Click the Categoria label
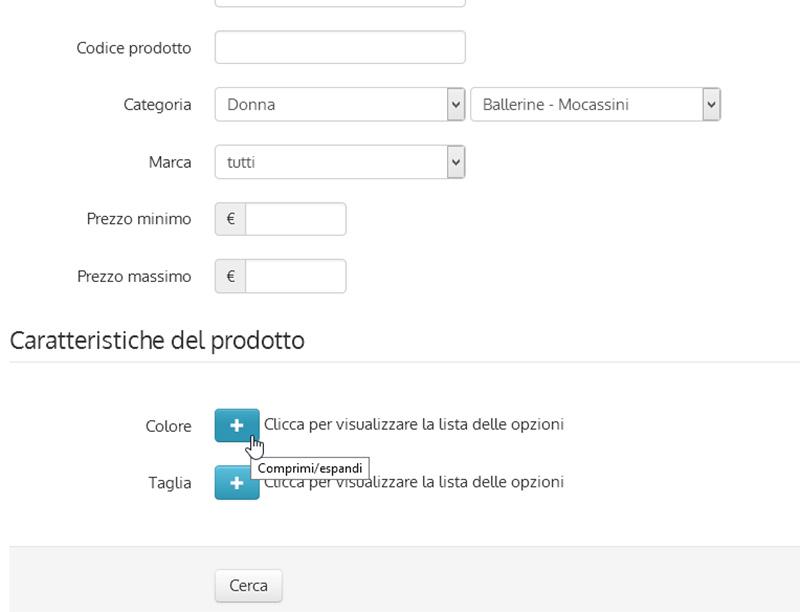Screen dimensions: 800x612 [x=157, y=105]
